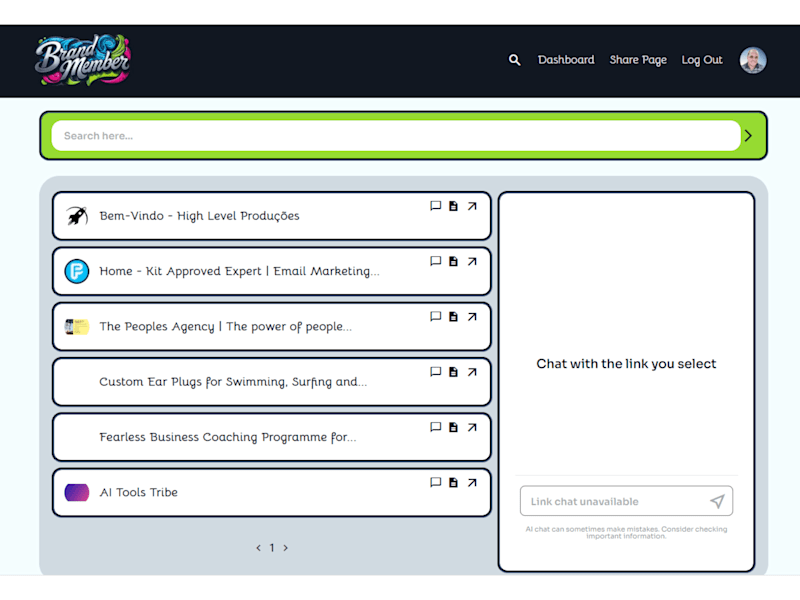The image size is (800, 600).
Task: Click 'Chat with the link you select' text
Action: pos(626,364)
